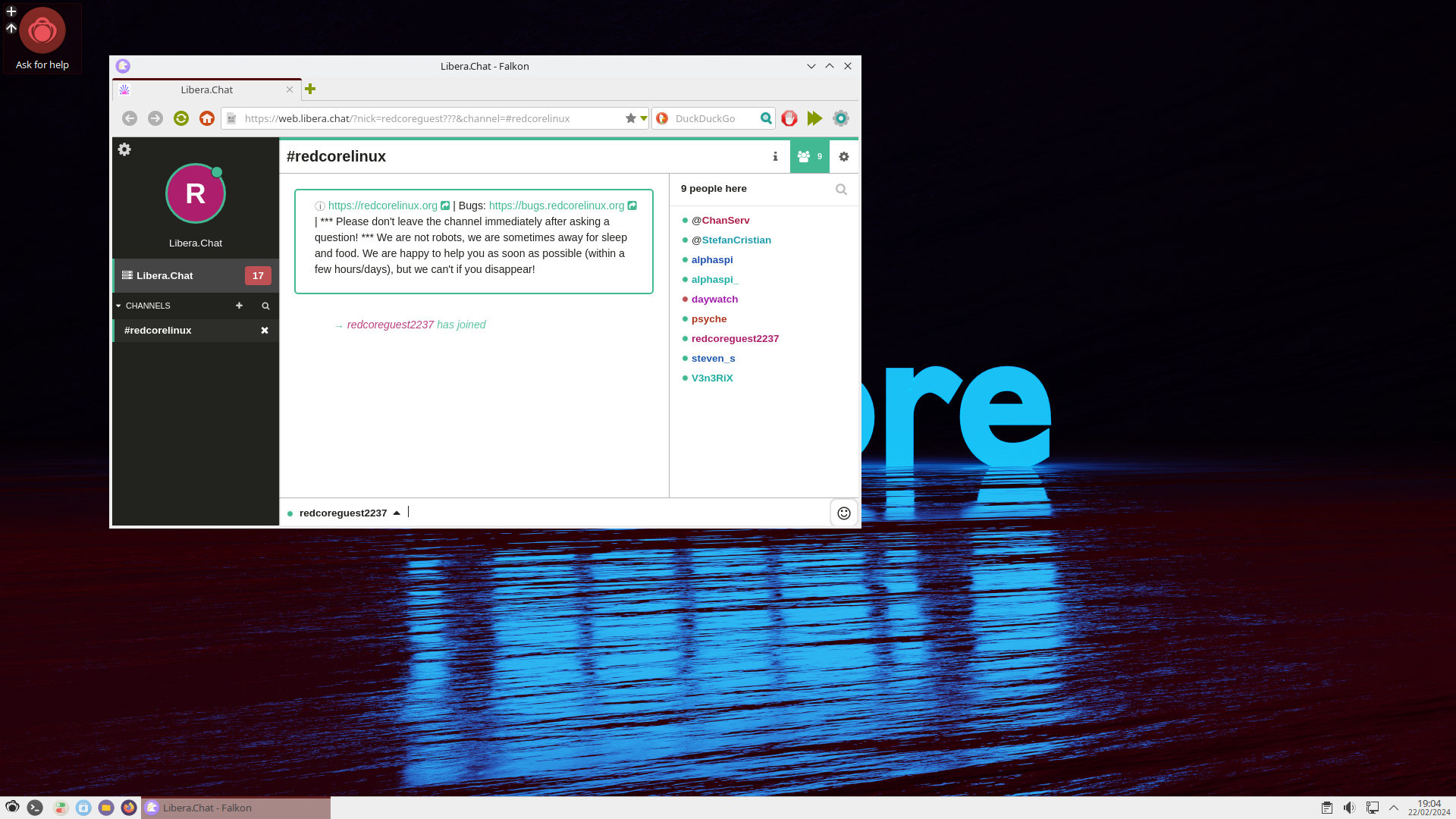Viewport: 1456px width, 819px height.
Task: Select the #redcorelinux channel in sidebar
Action: [196, 331]
